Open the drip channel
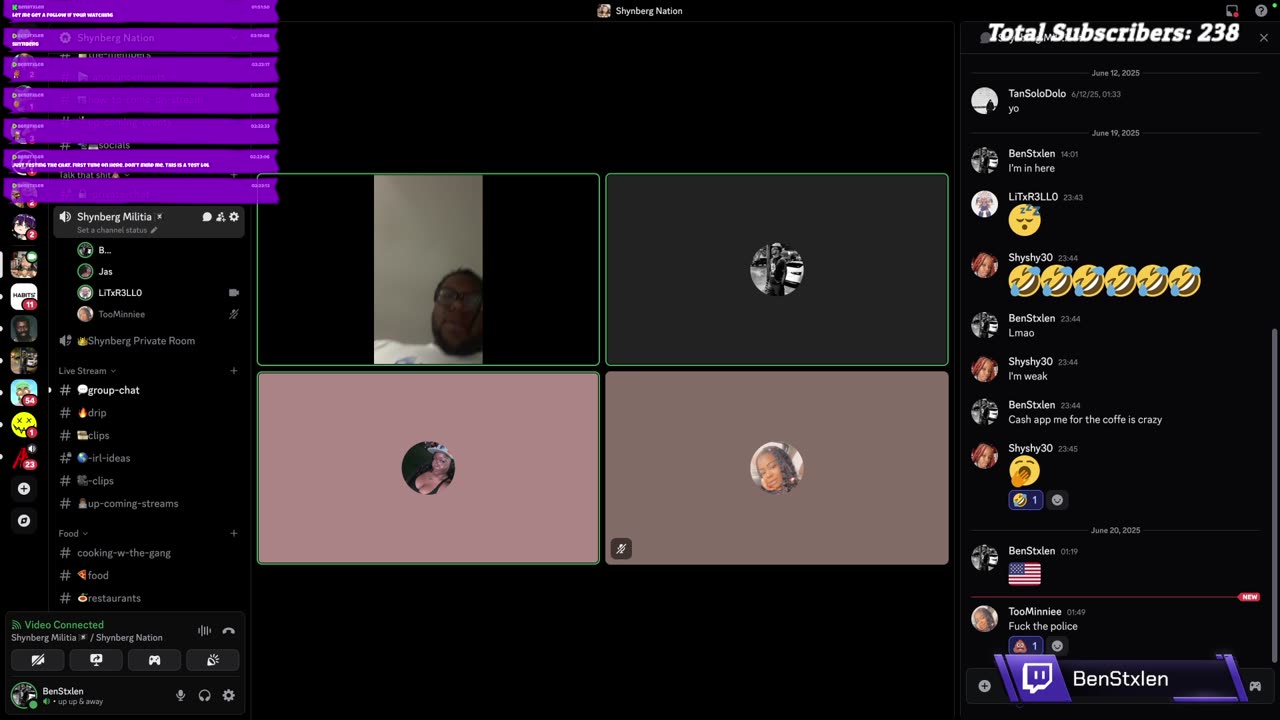1280x720 pixels. [148, 413]
